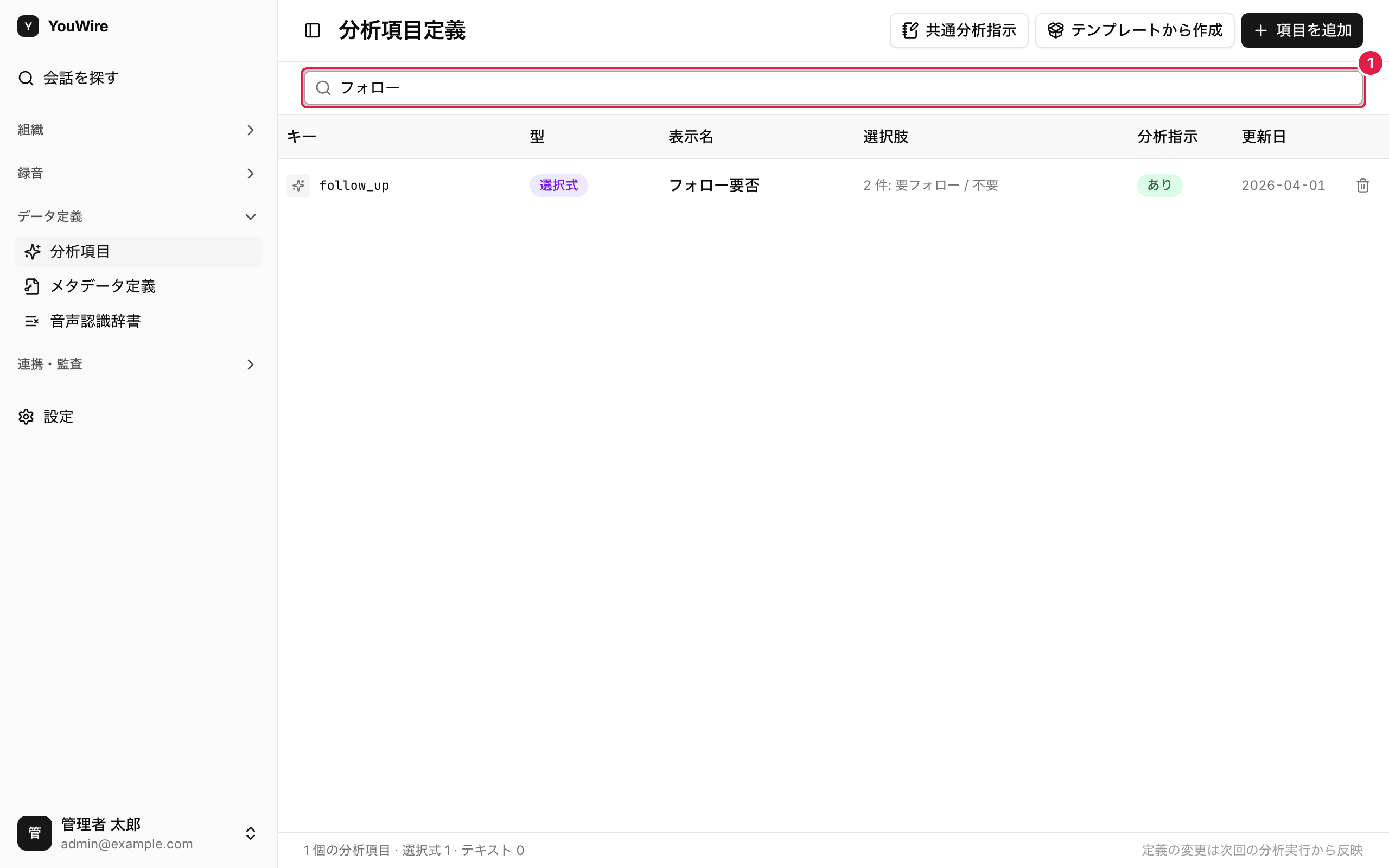Screen dimensions: 1389x868
Task: Click the 分析項目定義 page title
Action: 403,30
